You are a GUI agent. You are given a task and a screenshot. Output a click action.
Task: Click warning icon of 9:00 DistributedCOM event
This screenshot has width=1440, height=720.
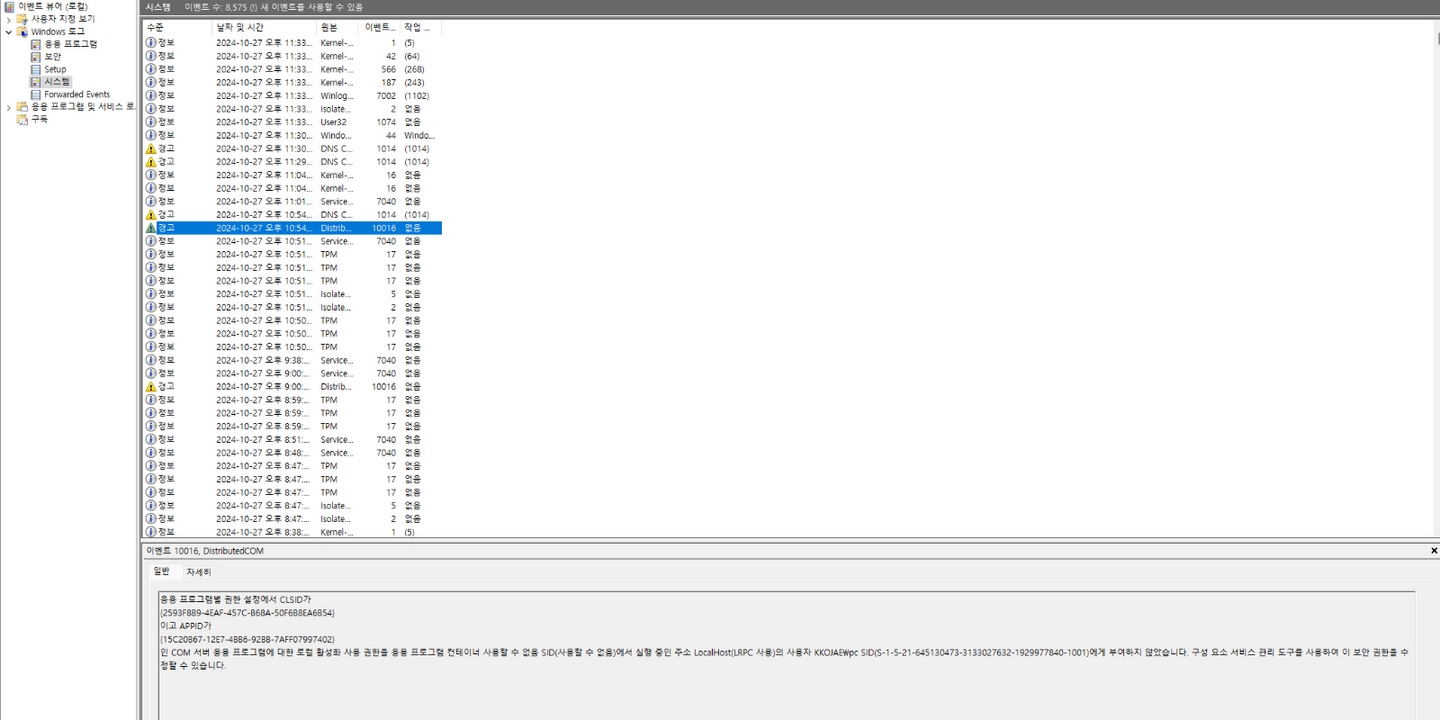coord(151,386)
